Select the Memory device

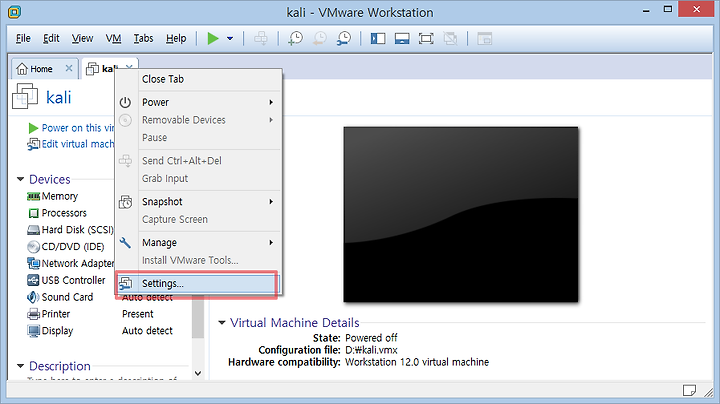pyautogui.click(x=52, y=196)
